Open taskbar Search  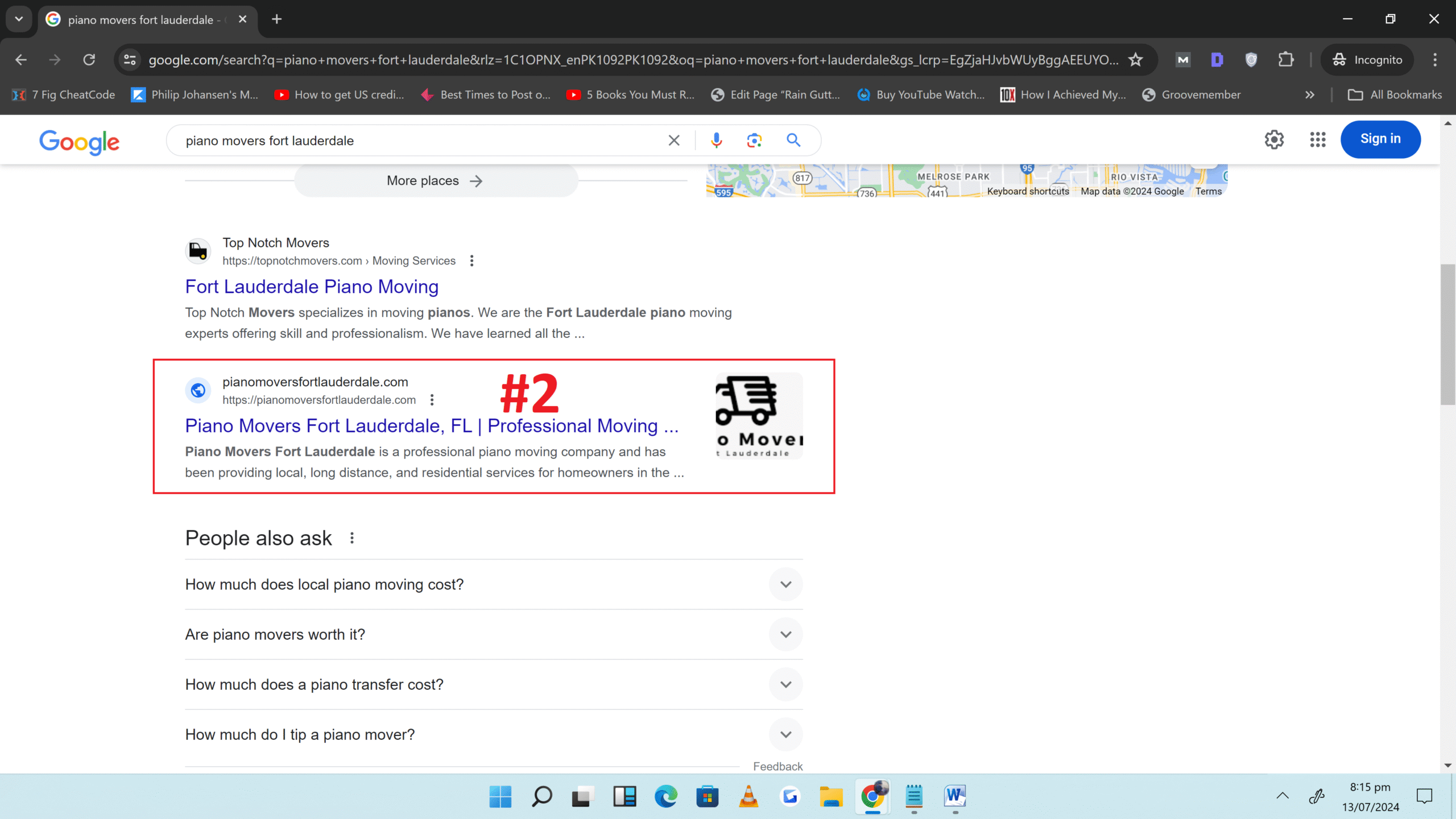(x=541, y=796)
